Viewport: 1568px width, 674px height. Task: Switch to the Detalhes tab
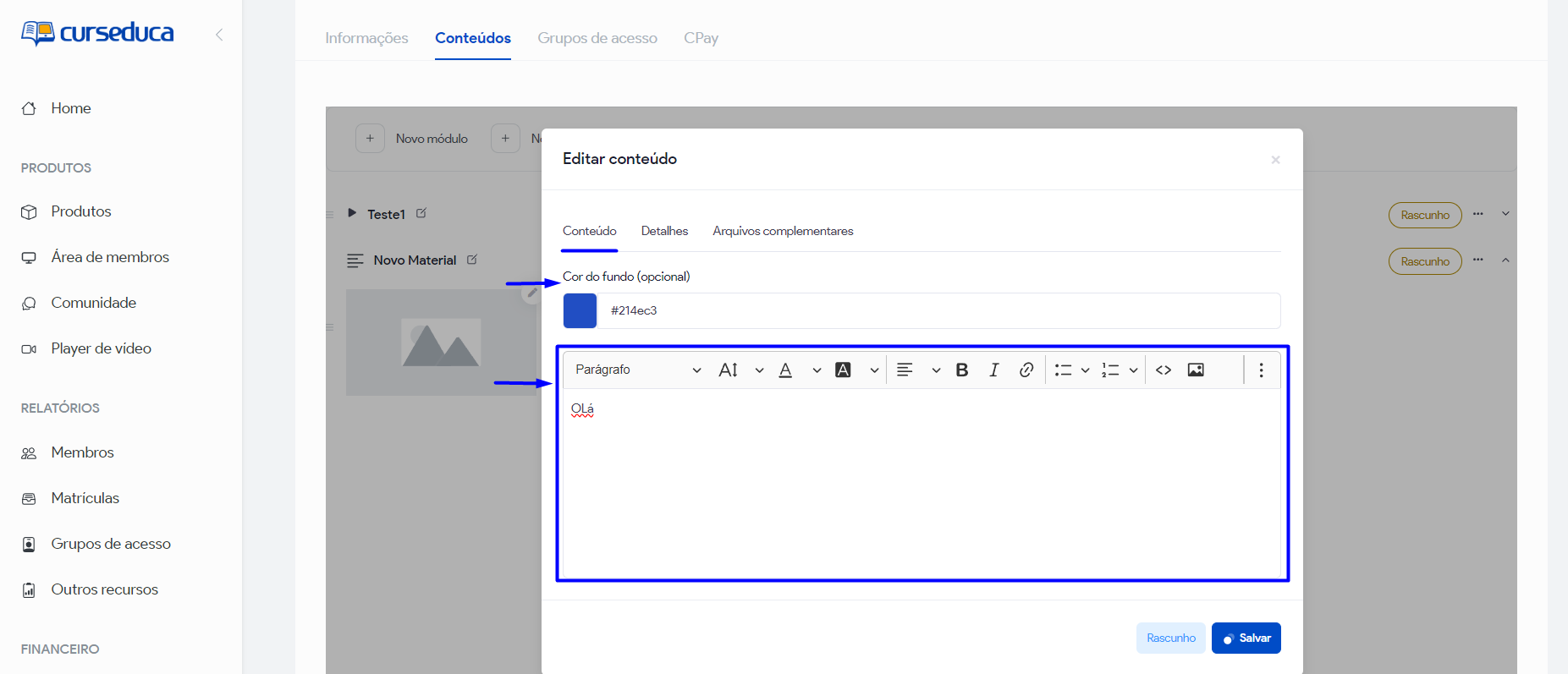click(x=664, y=231)
